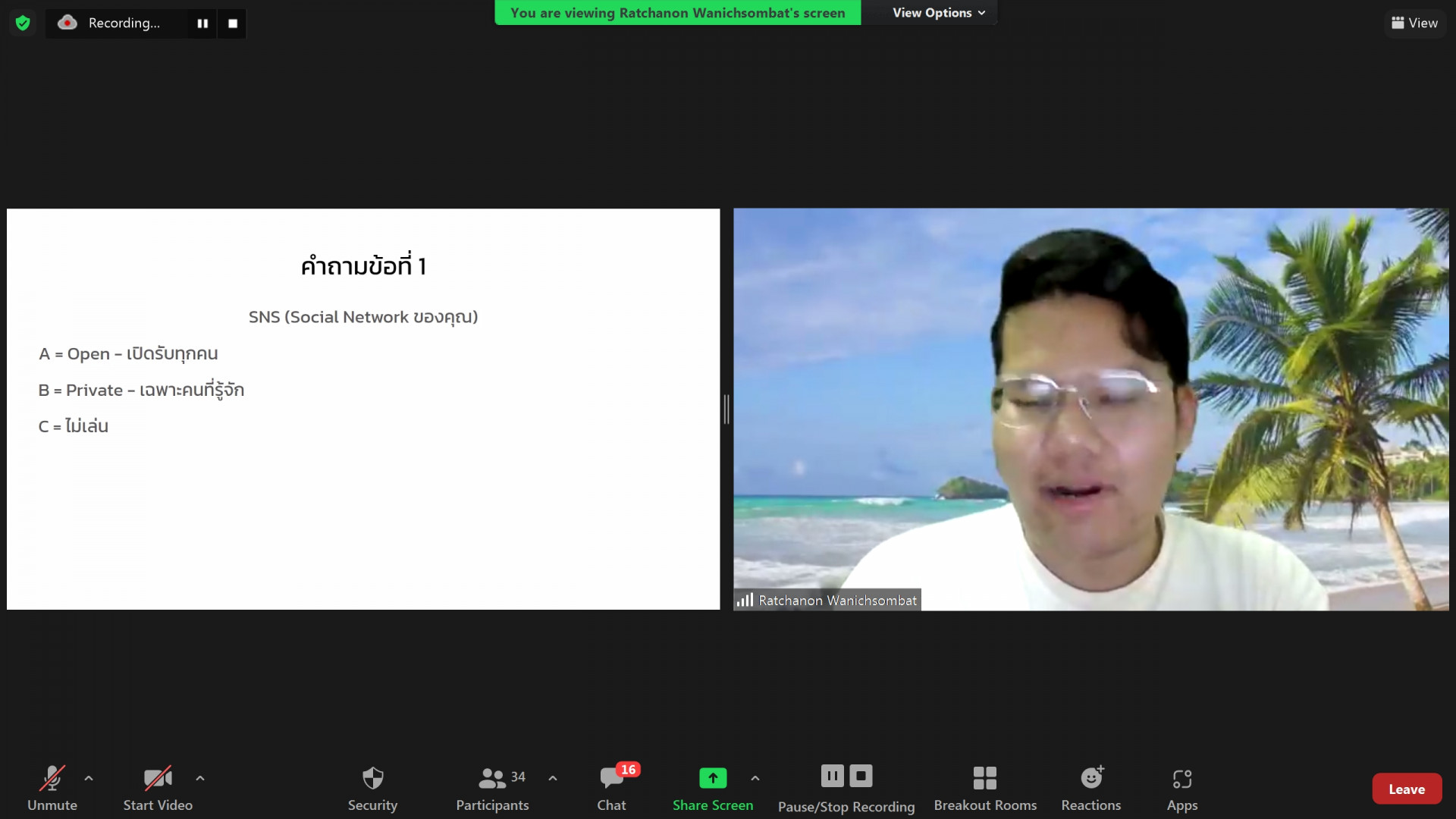The height and width of the screenshot is (819, 1456).
Task: Click the green encryption shield icon
Action: 23,23
